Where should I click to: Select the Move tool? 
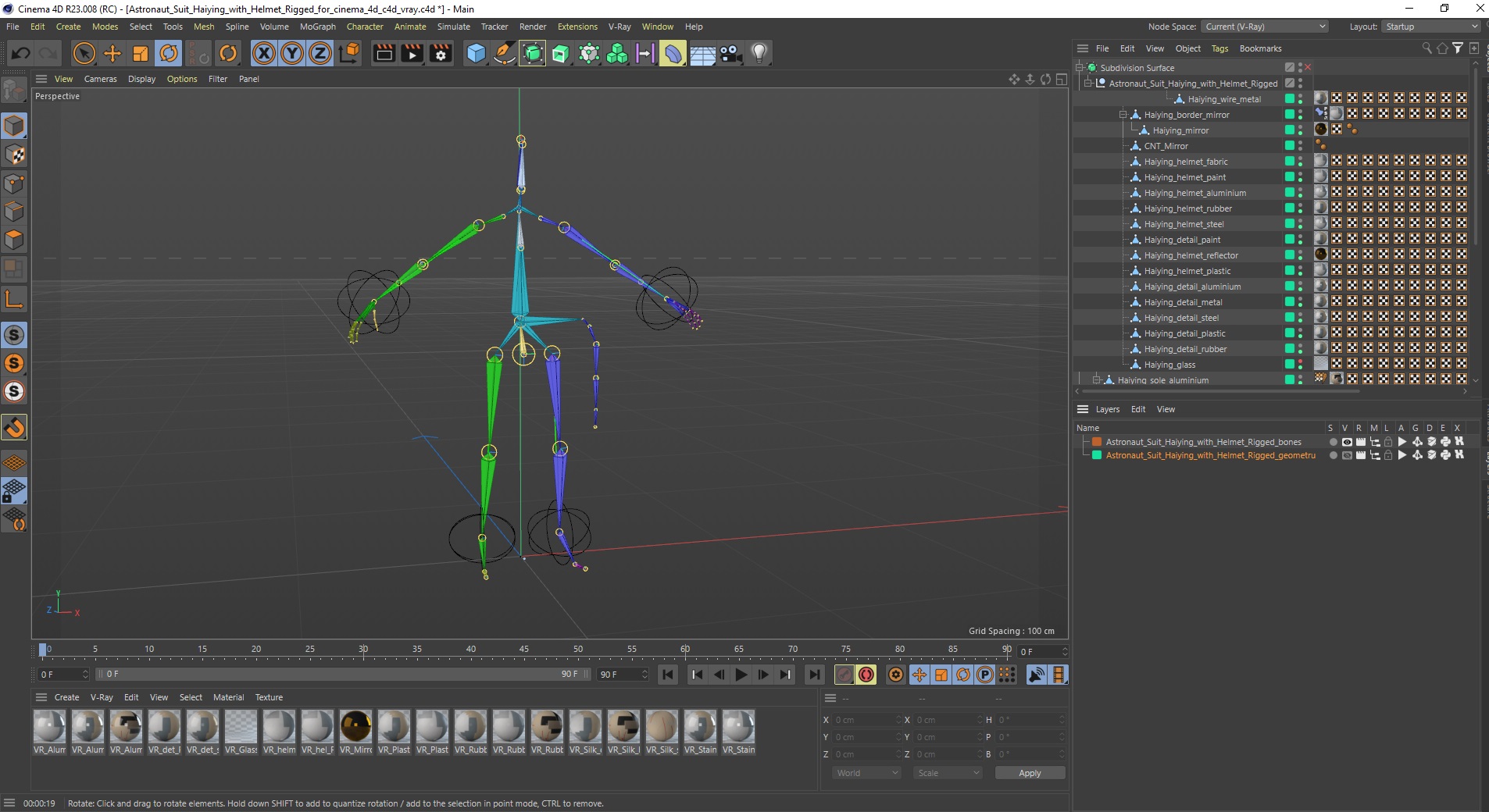112,53
